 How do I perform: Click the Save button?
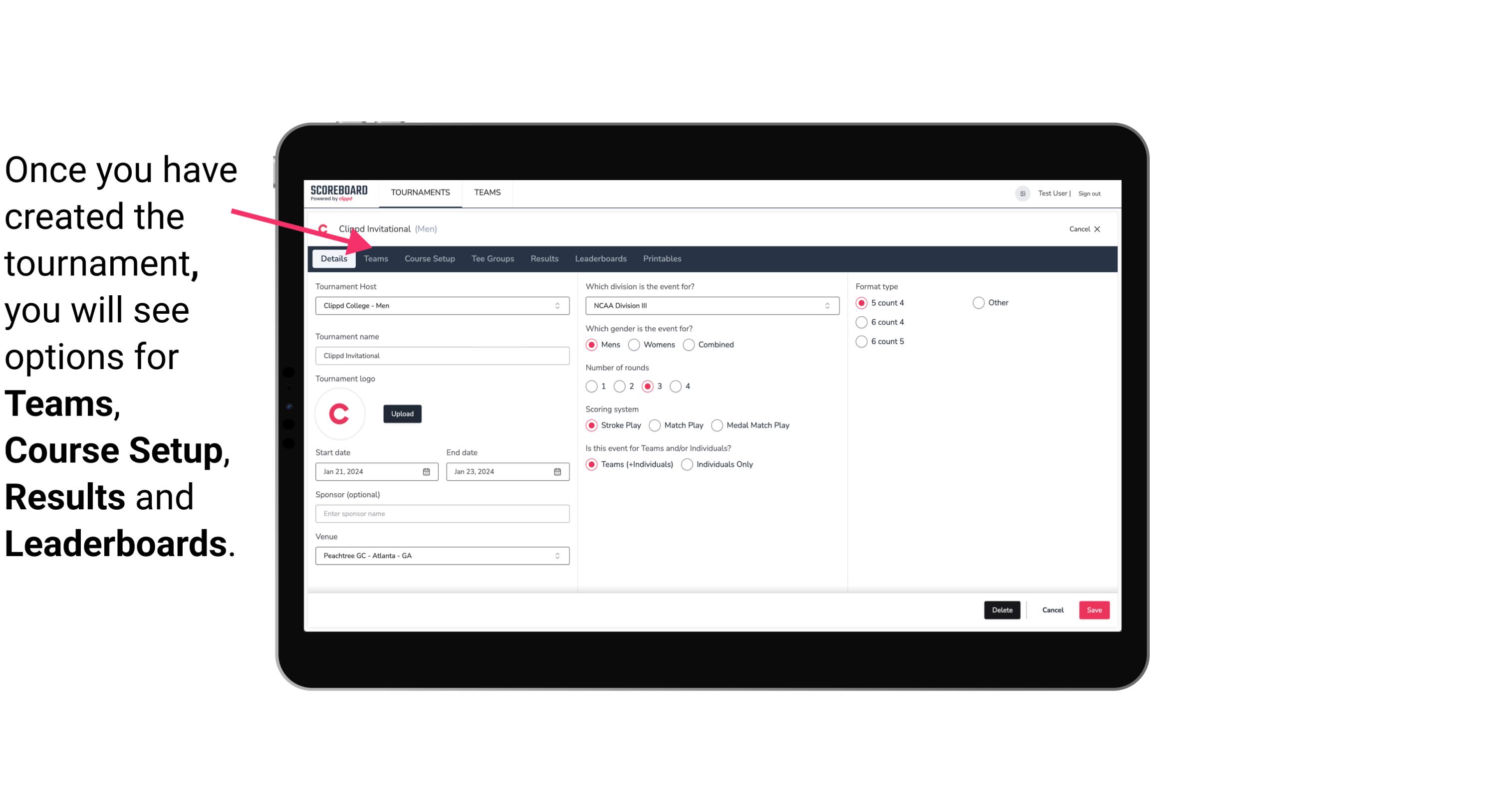1095,609
